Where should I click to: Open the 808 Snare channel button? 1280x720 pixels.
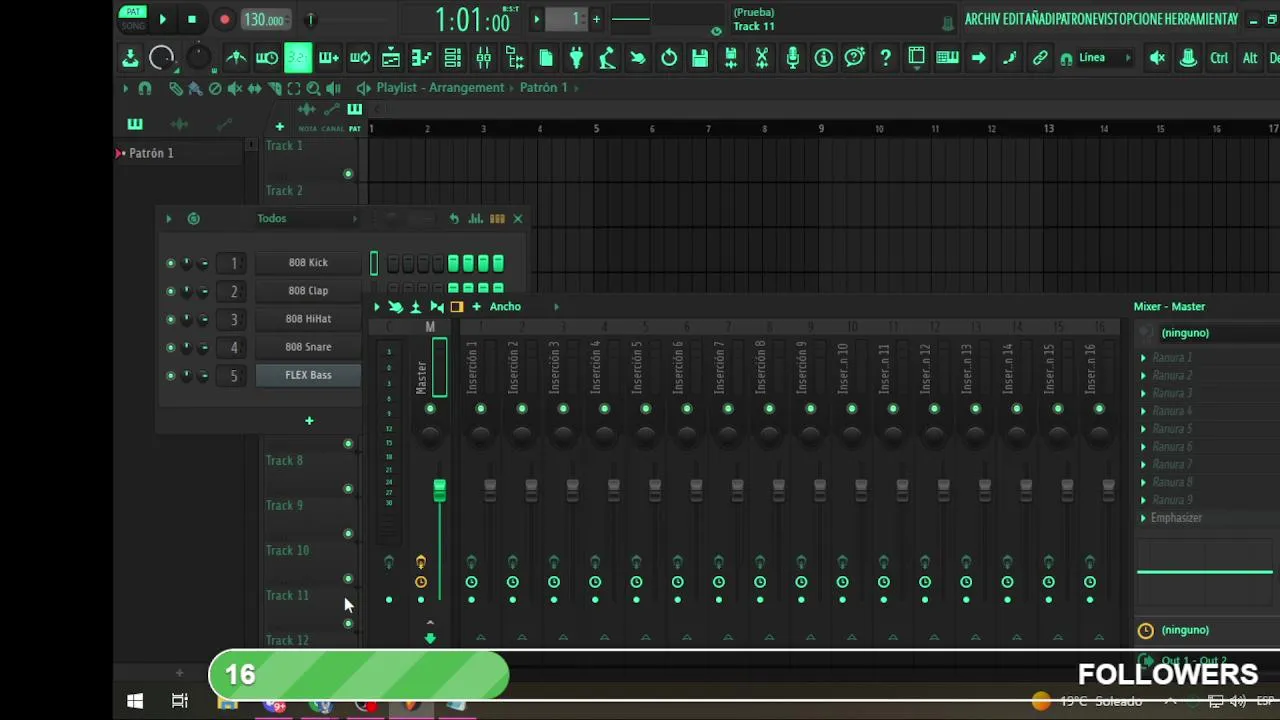point(308,347)
